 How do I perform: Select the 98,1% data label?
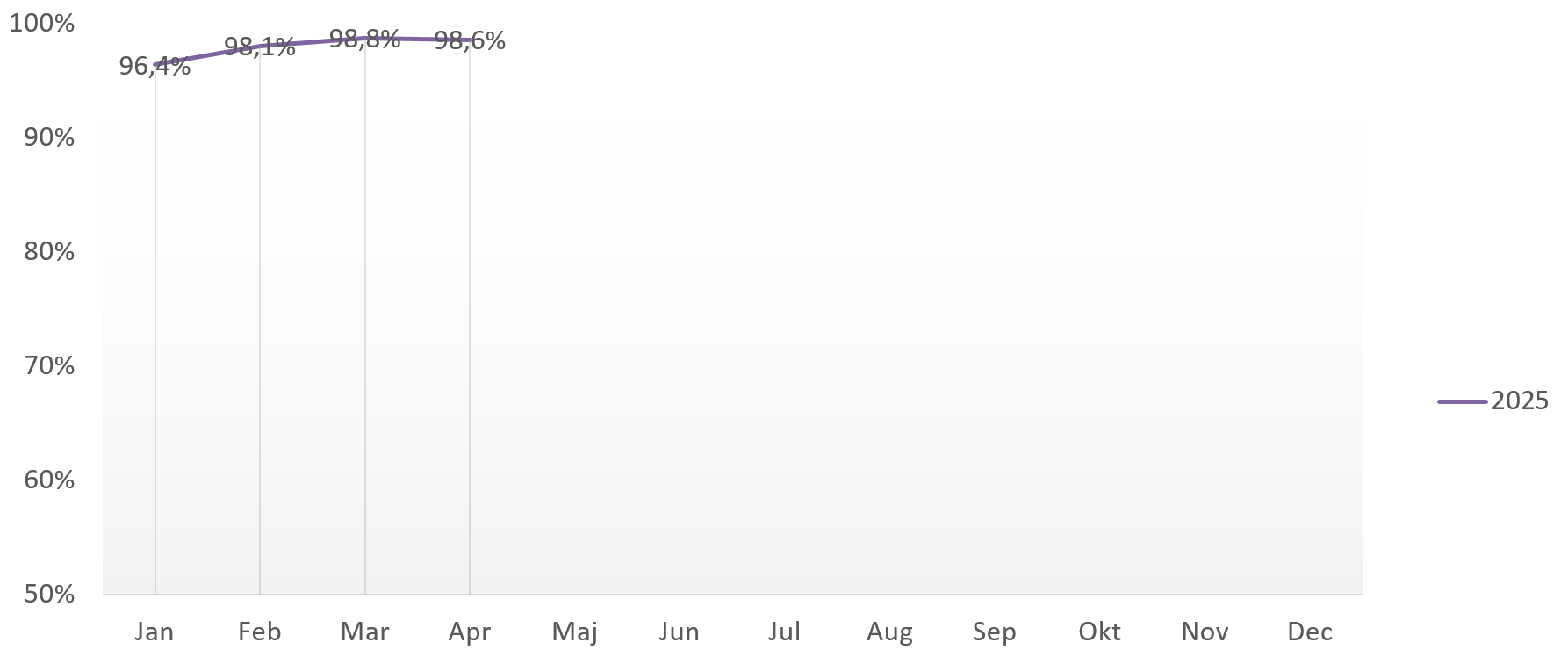260,47
